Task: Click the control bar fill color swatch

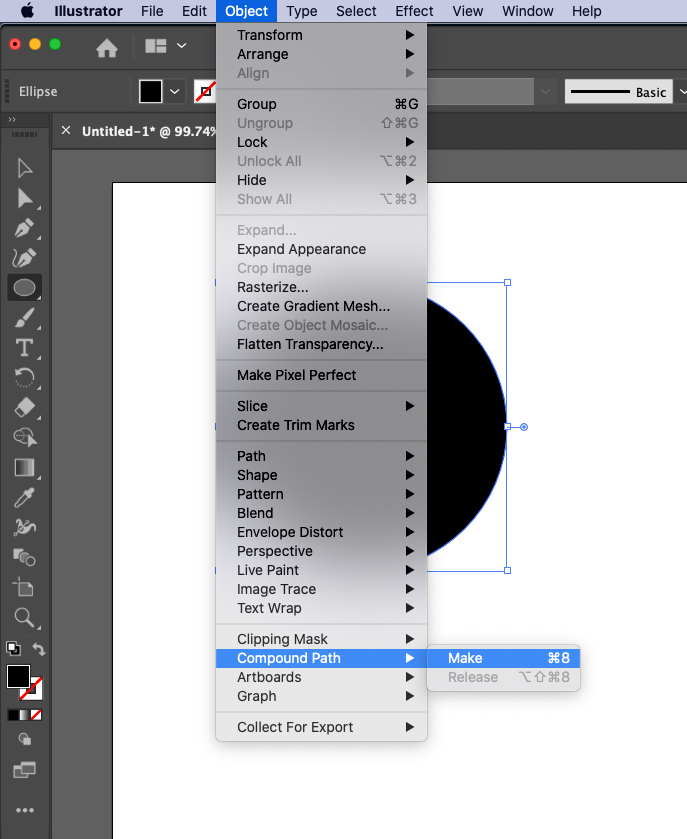Action: (x=150, y=91)
